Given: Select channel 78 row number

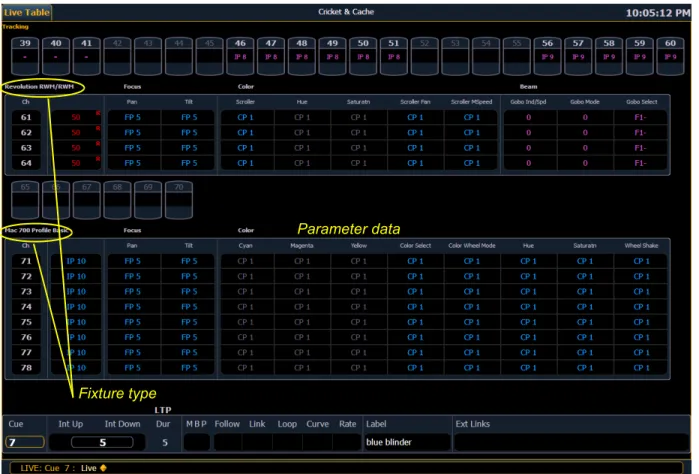Looking at the screenshot, I should (26, 367).
